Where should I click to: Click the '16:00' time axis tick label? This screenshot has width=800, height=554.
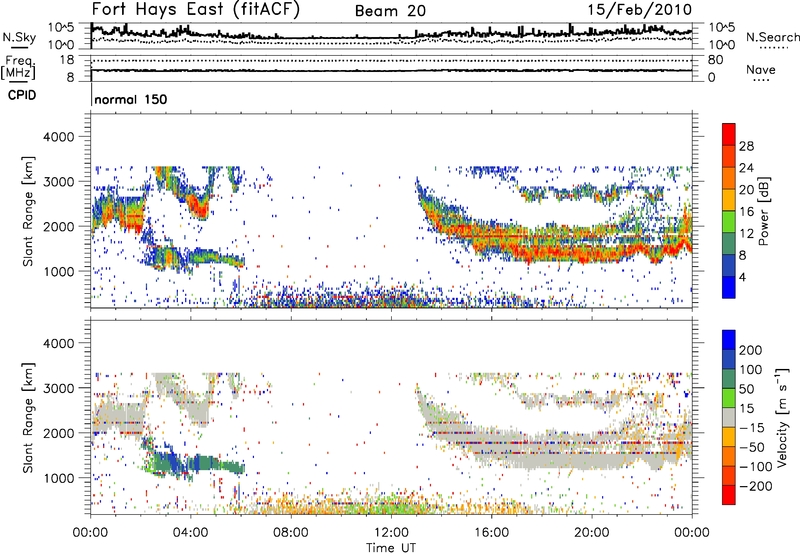coord(491,533)
